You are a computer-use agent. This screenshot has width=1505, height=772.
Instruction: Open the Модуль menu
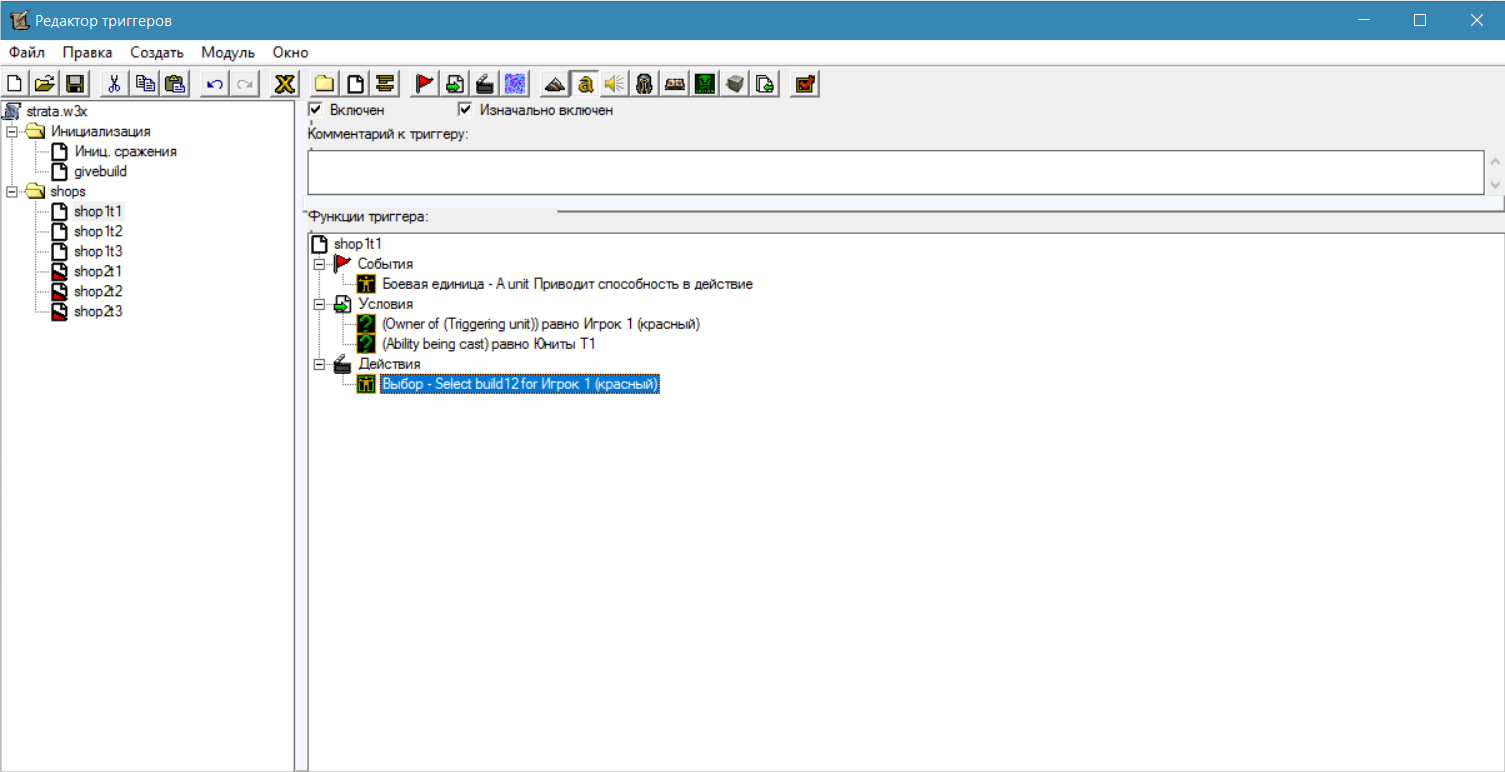(x=228, y=52)
